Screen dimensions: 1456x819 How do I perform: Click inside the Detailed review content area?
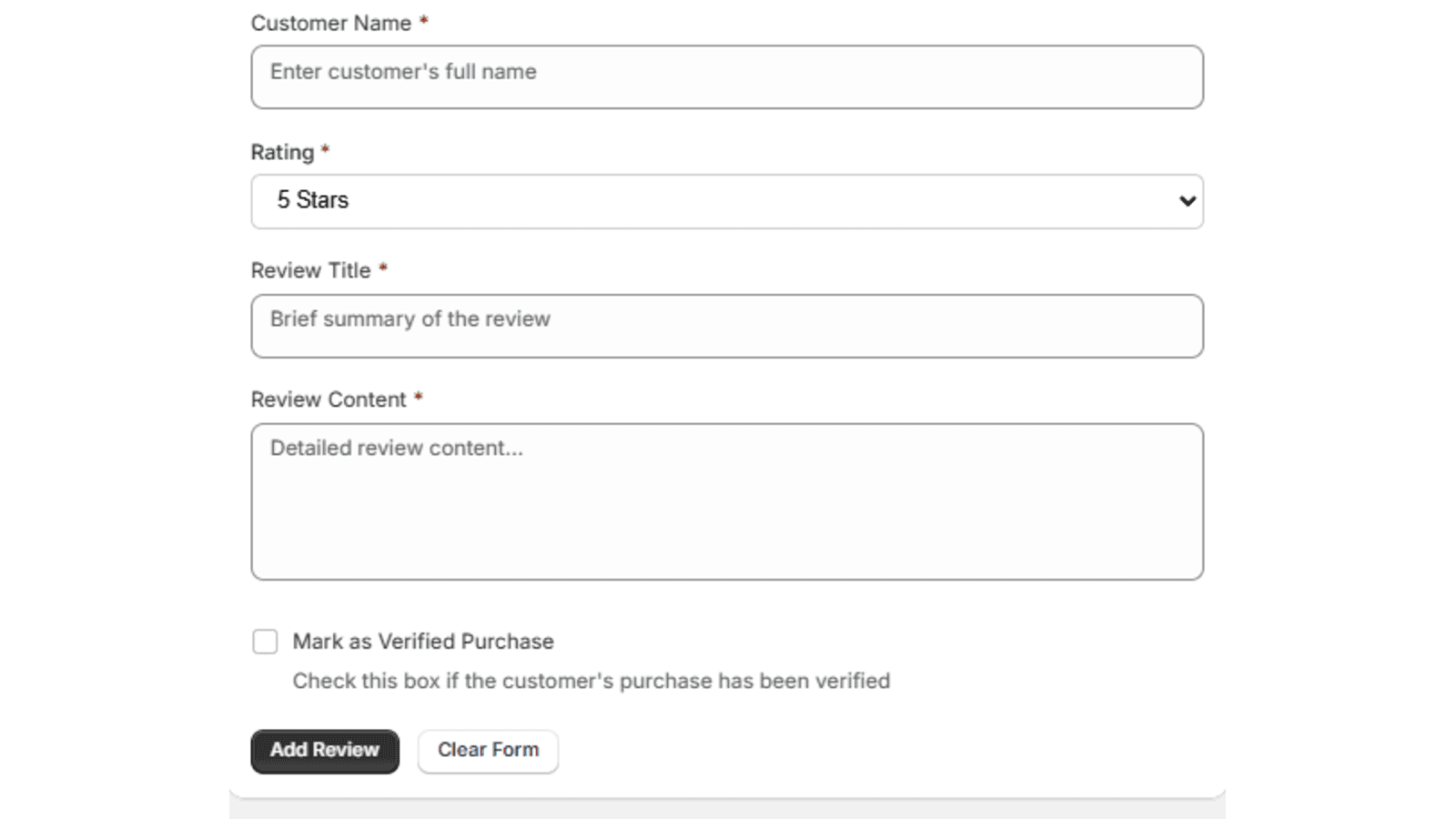click(726, 500)
